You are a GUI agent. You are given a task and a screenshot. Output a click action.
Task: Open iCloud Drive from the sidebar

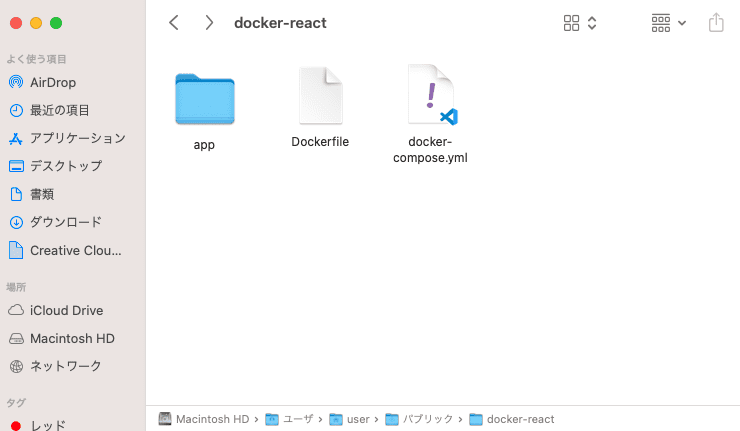[x=66, y=310]
